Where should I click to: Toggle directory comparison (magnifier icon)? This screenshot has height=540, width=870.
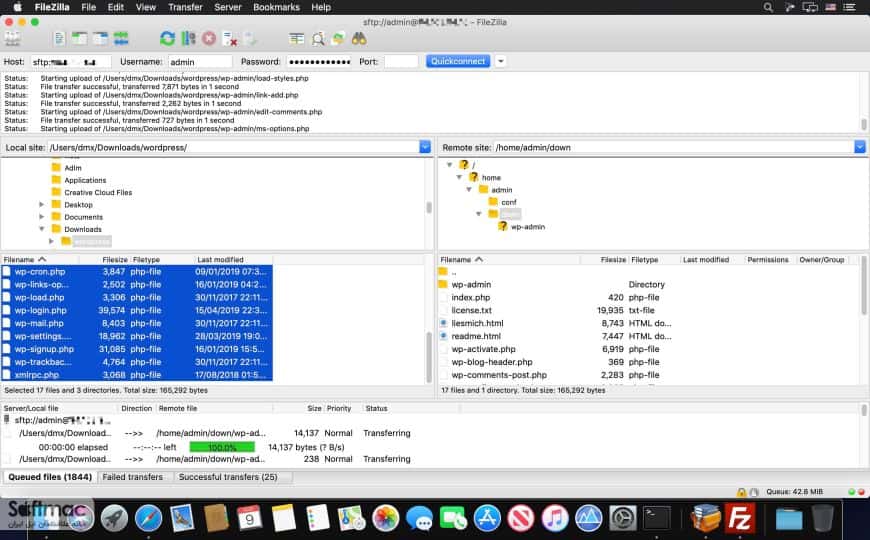pyautogui.click(x=318, y=39)
